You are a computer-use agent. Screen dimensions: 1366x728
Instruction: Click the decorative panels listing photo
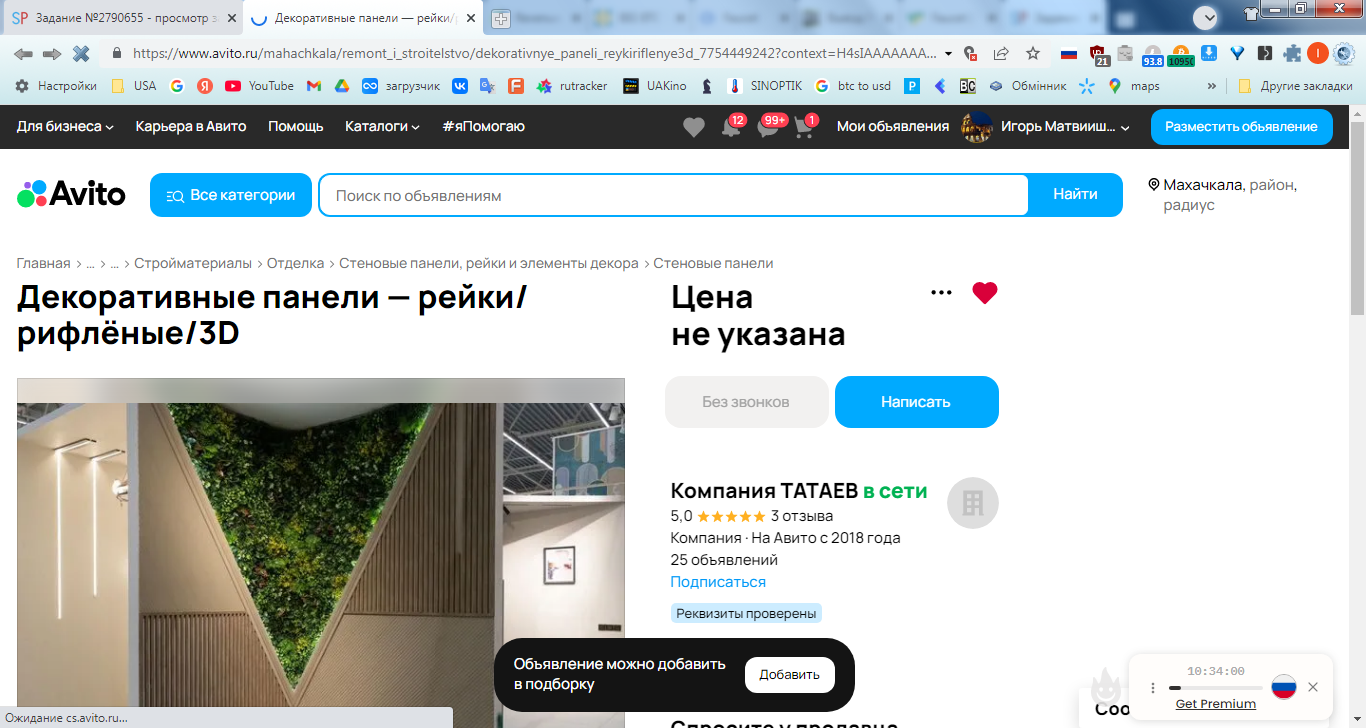point(321,553)
